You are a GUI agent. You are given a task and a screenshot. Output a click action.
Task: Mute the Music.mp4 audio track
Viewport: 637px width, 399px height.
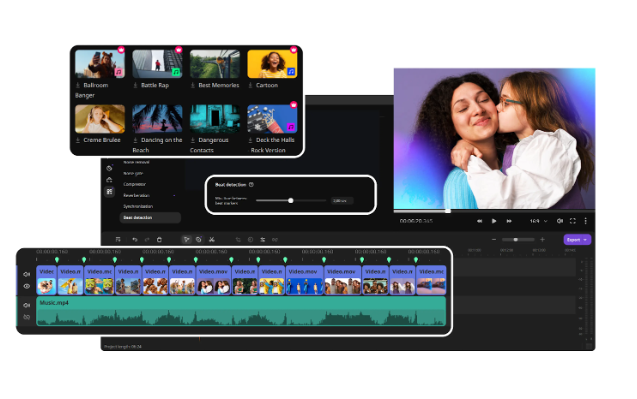pyautogui.click(x=27, y=305)
